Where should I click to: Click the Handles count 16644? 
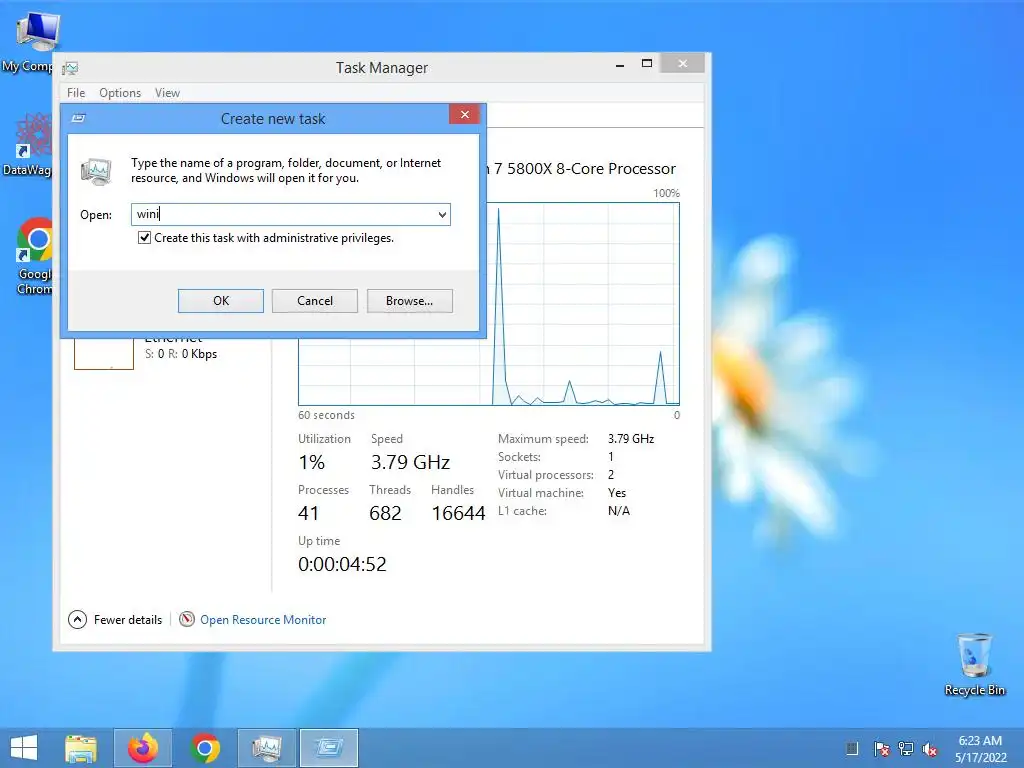tap(458, 513)
